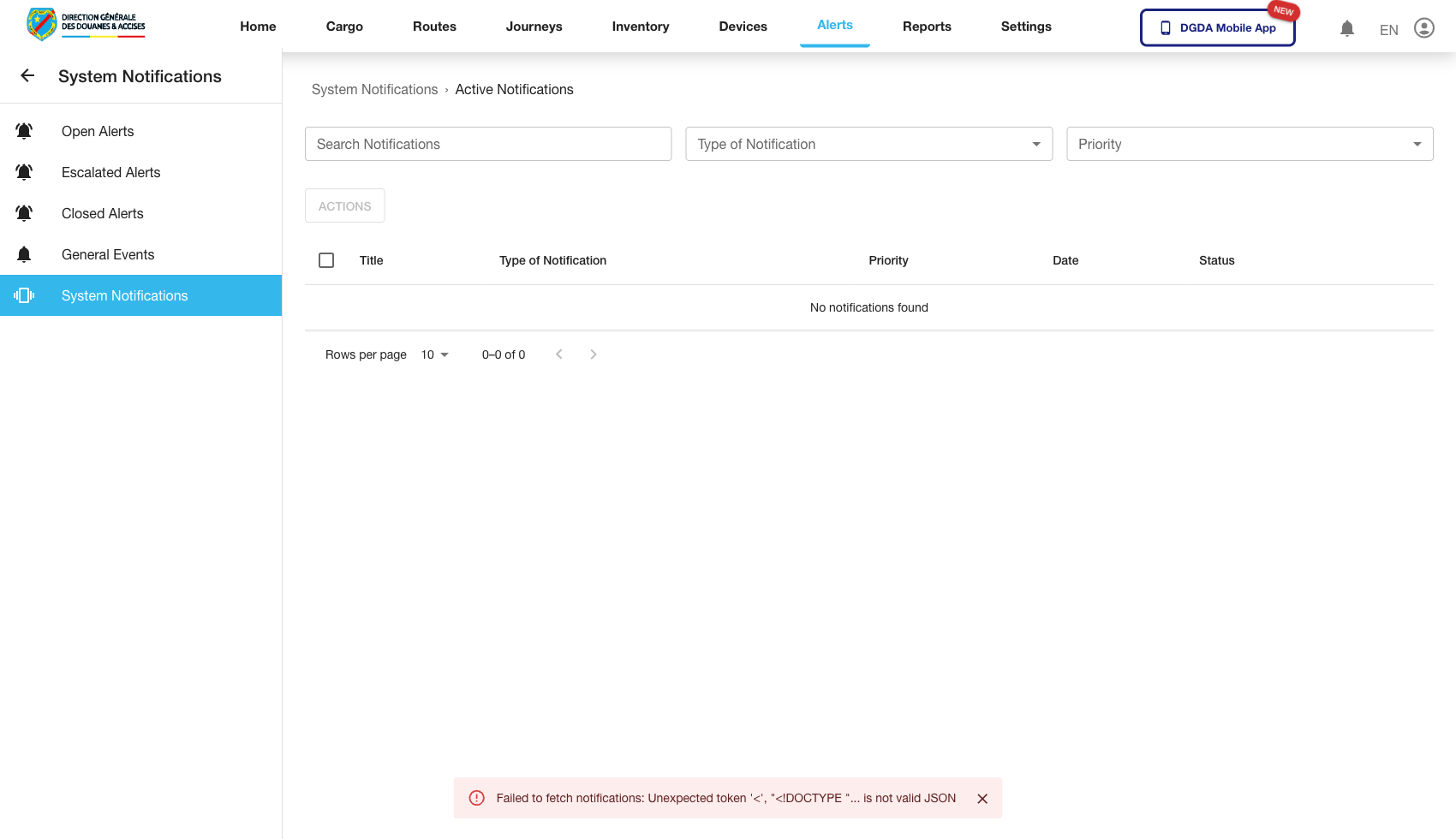Select the header select-all checkbox
1456x839 pixels.
(326, 259)
